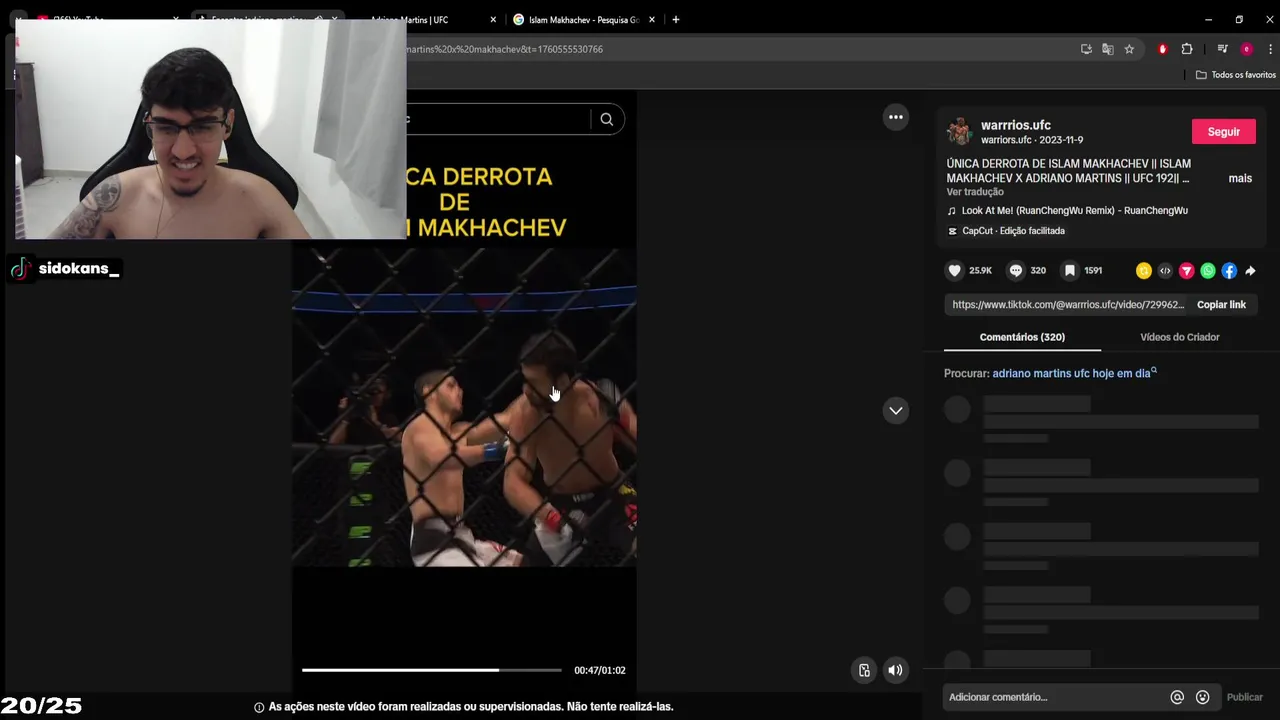
Task: Click the Publicar button
Action: pos(1244,697)
